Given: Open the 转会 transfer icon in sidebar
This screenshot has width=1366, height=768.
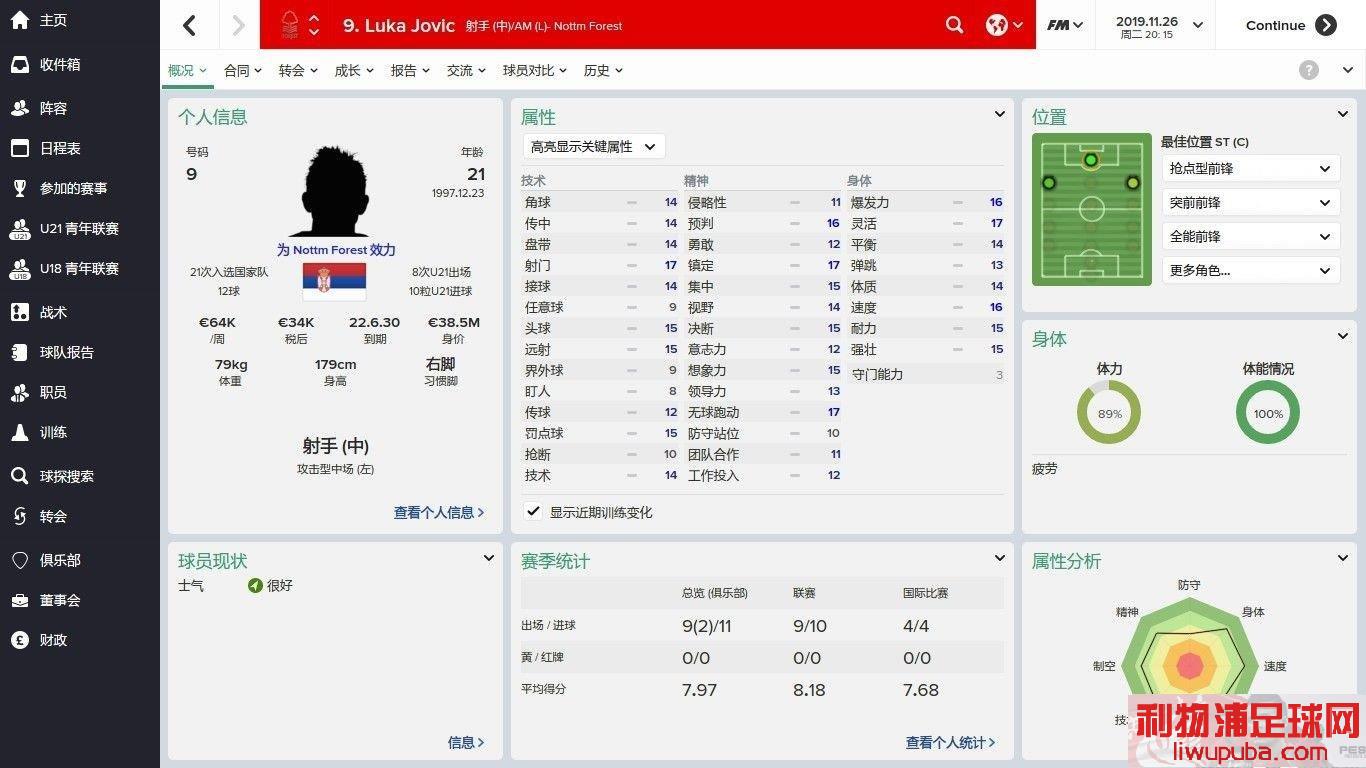Looking at the screenshot, I should [20, 516].
